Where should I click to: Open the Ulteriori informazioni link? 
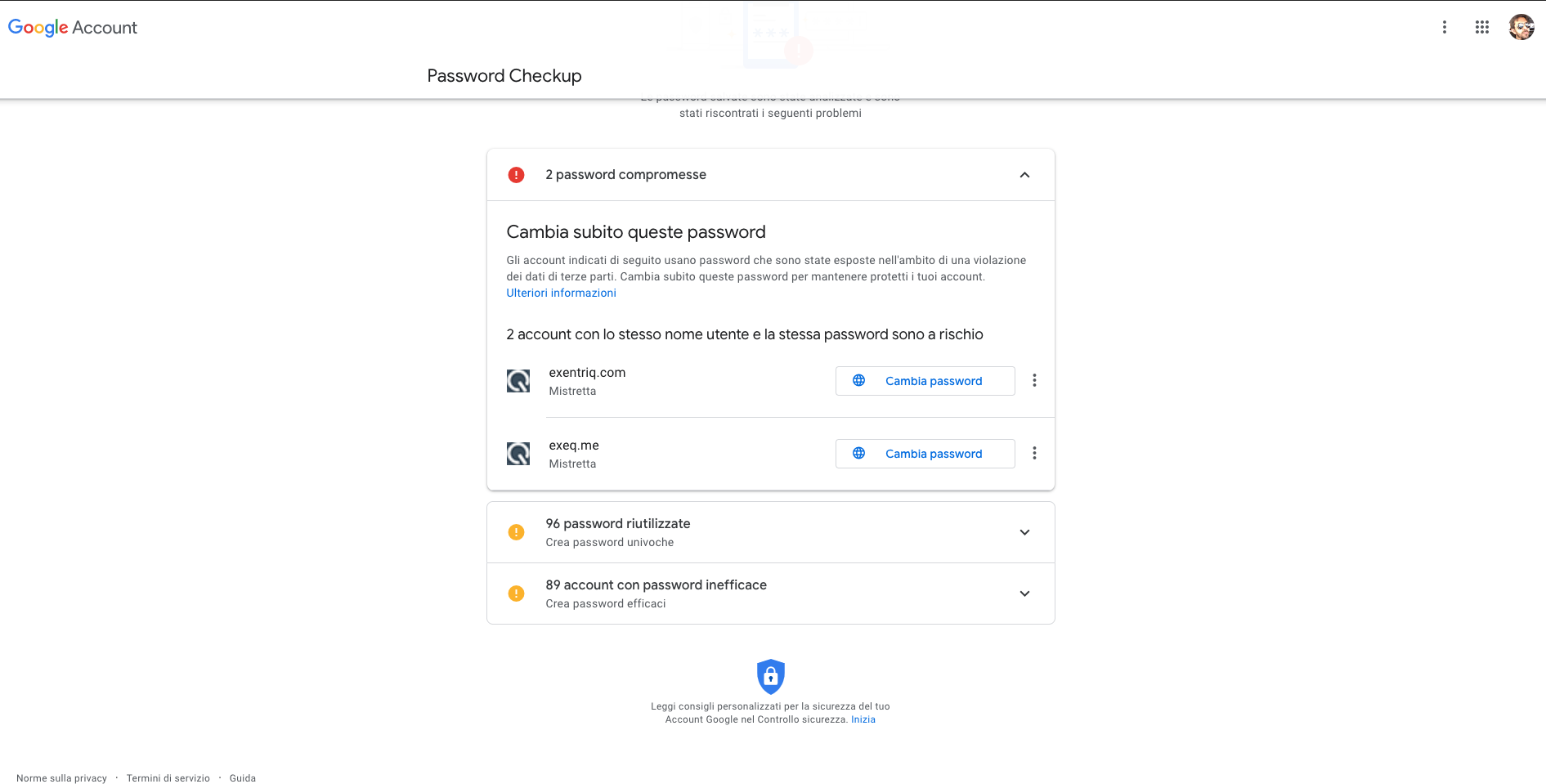(x=561, y=293)
